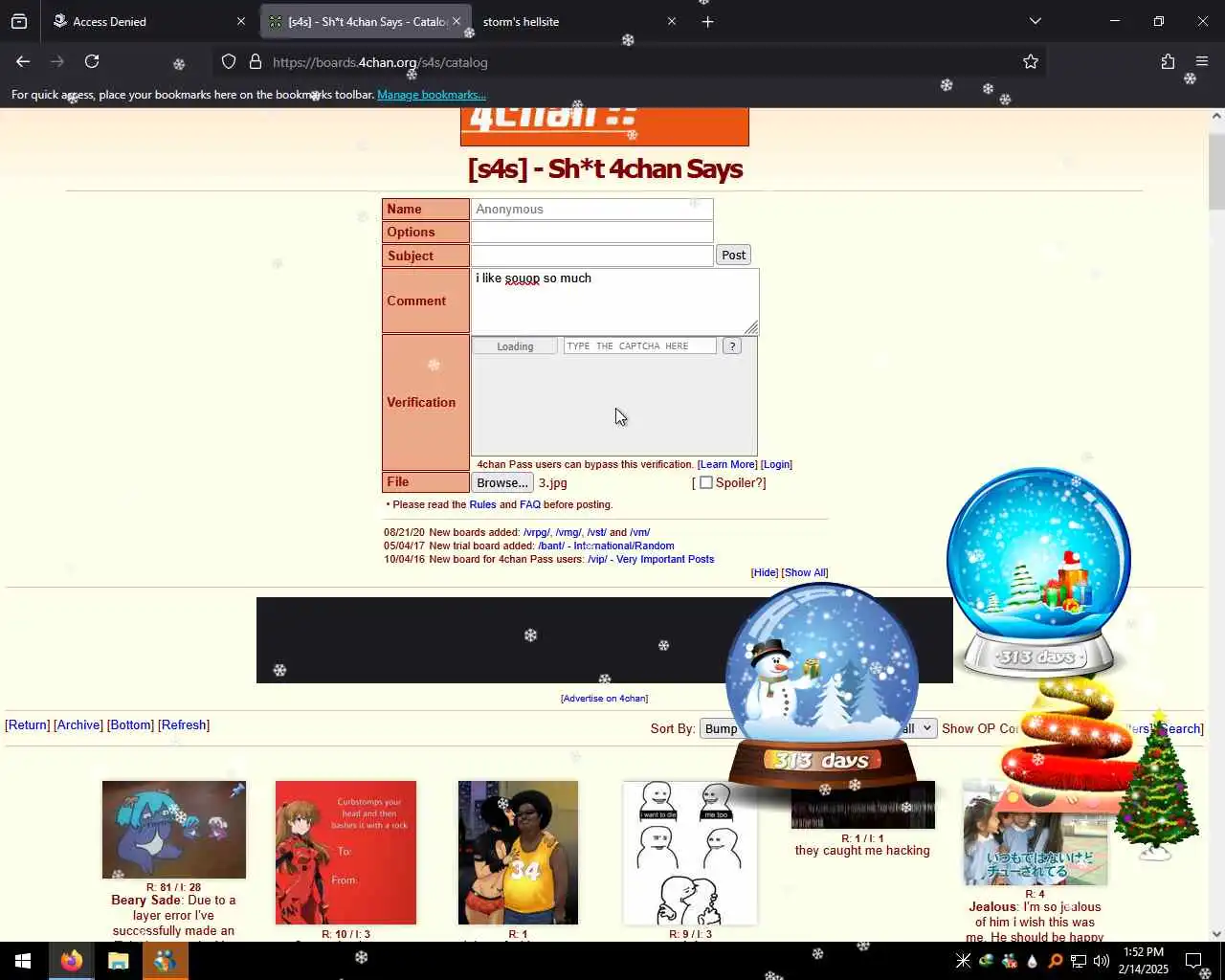Reload the 4chan catalog page
The height and width of the screenshot is (980, 1225).
point(92,61)
